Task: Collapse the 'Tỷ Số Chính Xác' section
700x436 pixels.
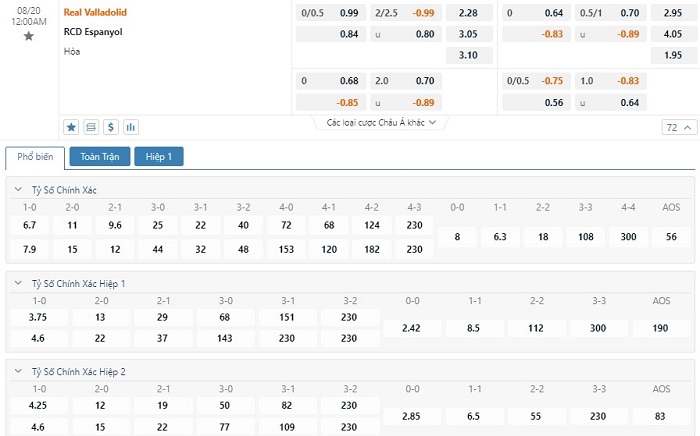Action: 17,190
